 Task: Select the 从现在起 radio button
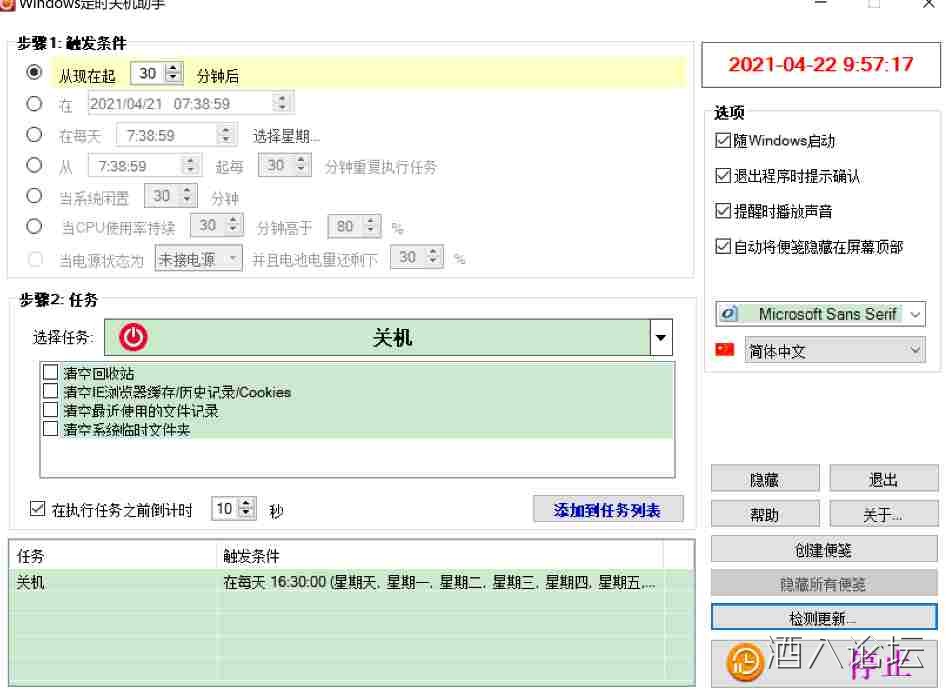coord(35,73)
